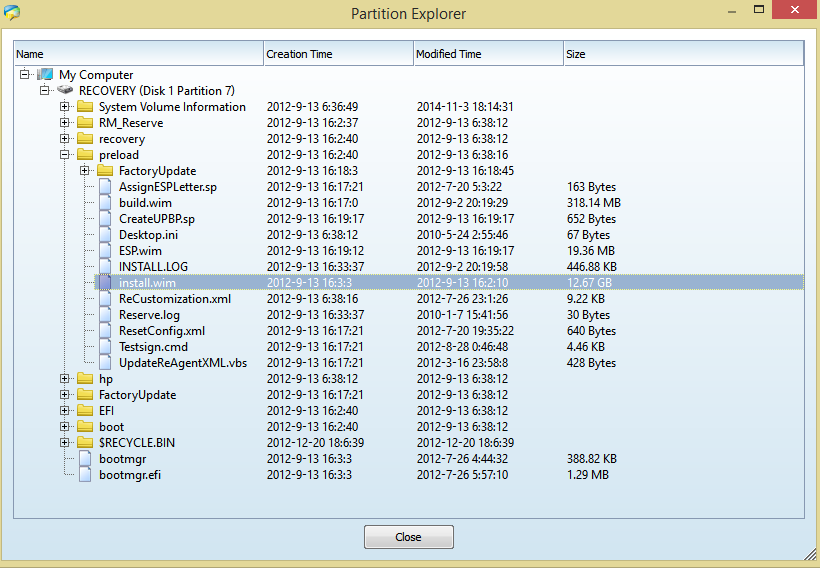Maximize the Partition Explorer window
Viewport: 820px width, 568px height.
coord(759,9)
